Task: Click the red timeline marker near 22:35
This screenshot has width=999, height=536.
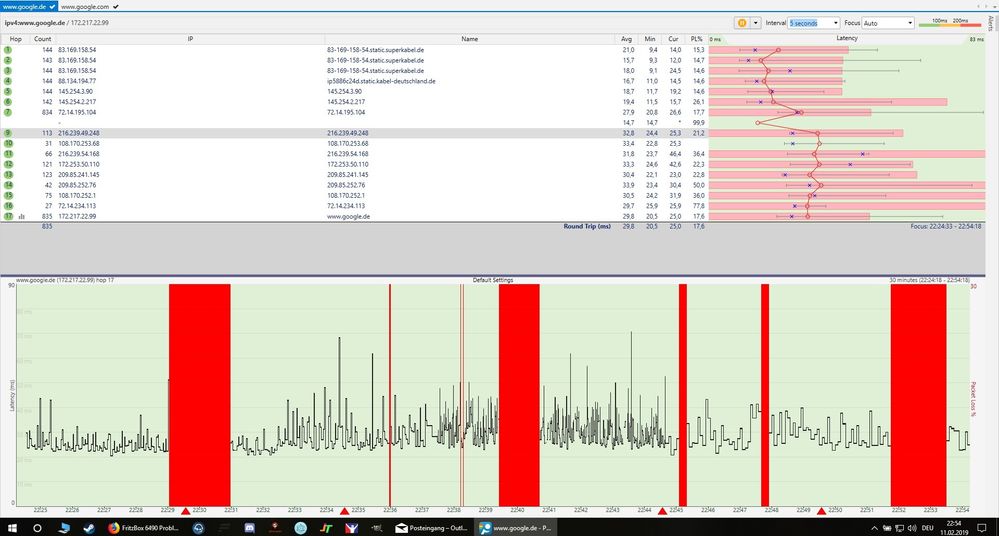Action: (344, 511)
